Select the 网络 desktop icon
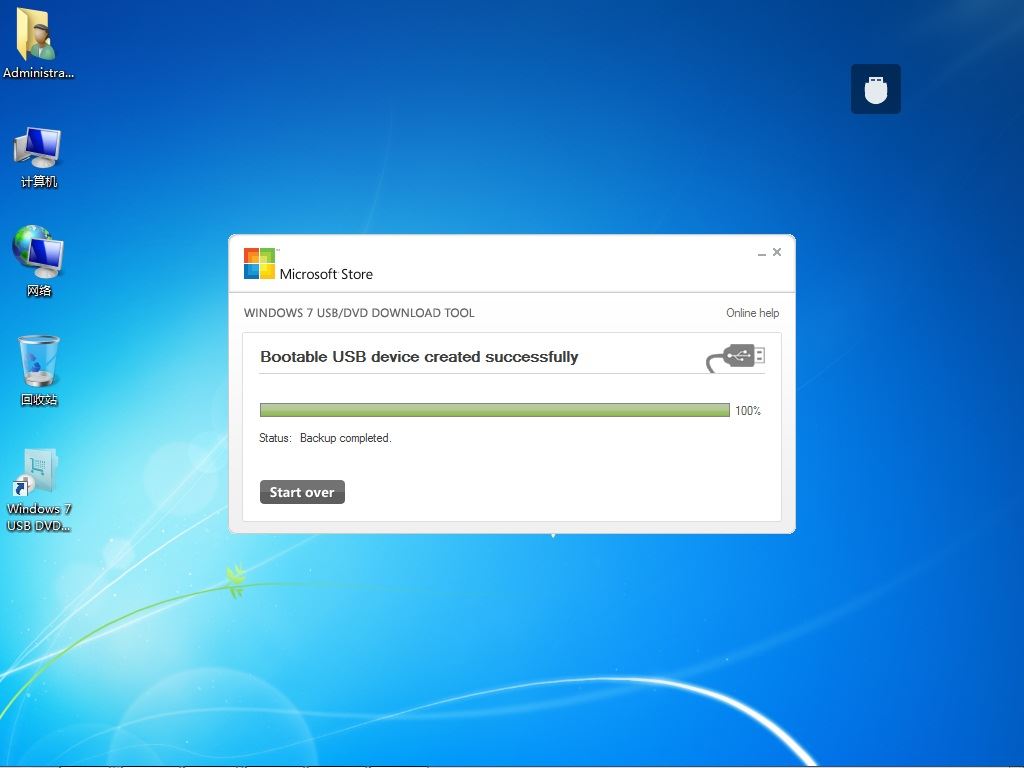 point(38,261)
